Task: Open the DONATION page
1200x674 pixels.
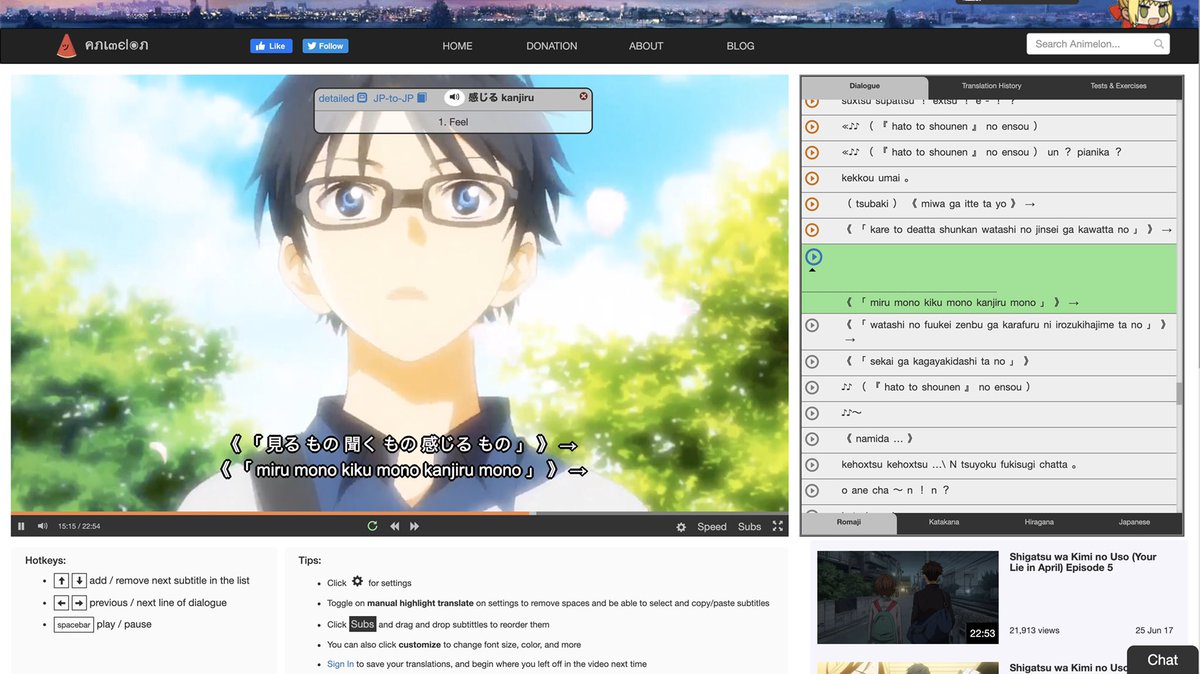Action: click(x=552, y=46)
